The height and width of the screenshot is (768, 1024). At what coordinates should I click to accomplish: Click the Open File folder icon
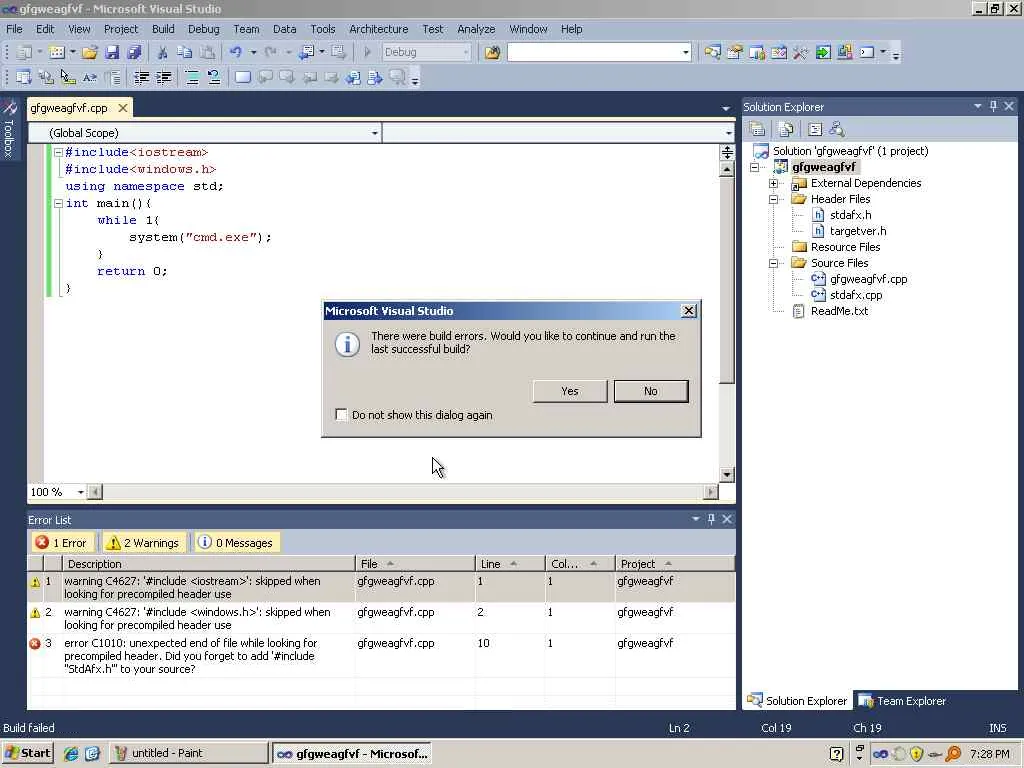point(89,52)
